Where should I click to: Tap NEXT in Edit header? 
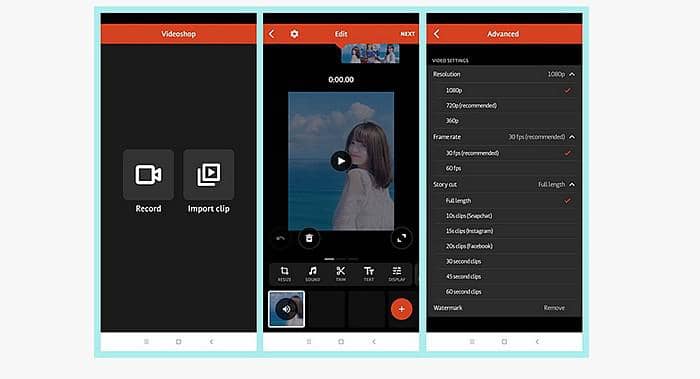click(x=407, y=34)
